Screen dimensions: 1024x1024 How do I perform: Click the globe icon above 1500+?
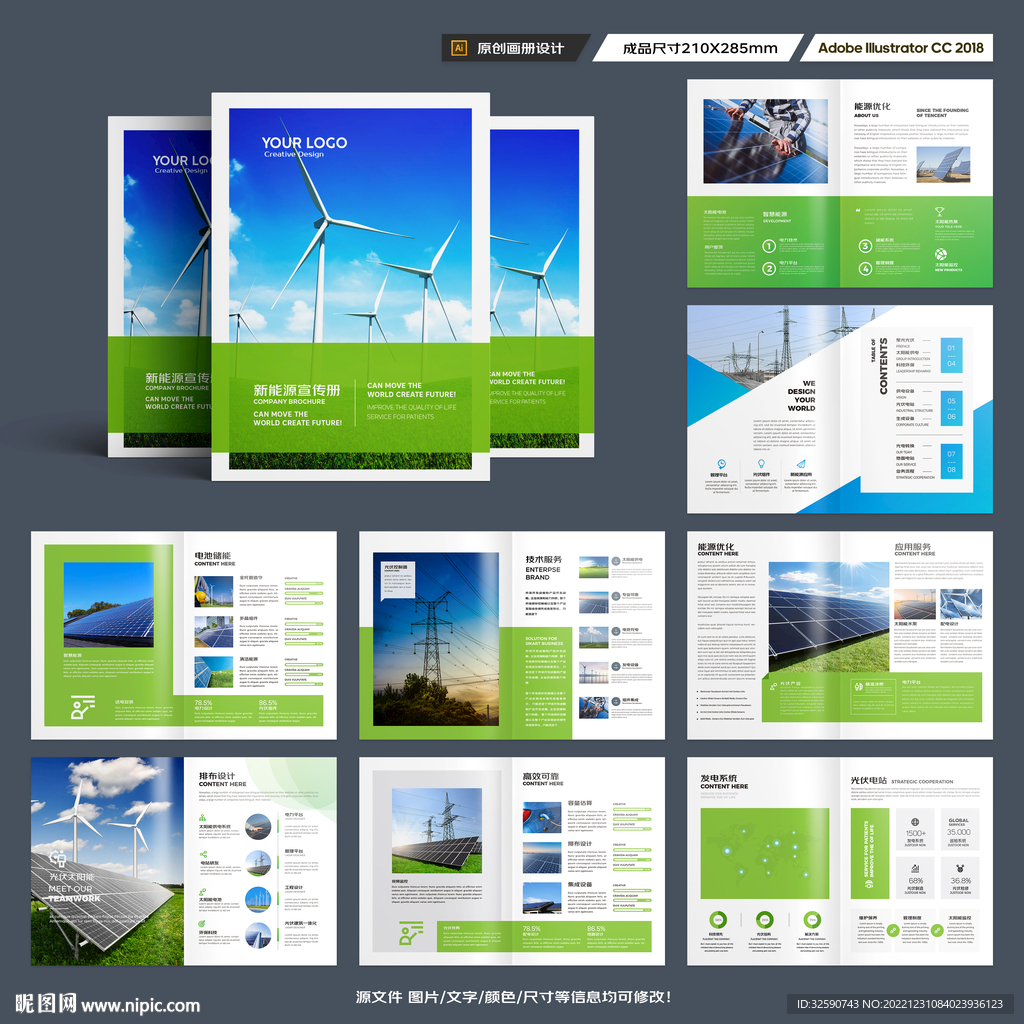pos(915,822)
